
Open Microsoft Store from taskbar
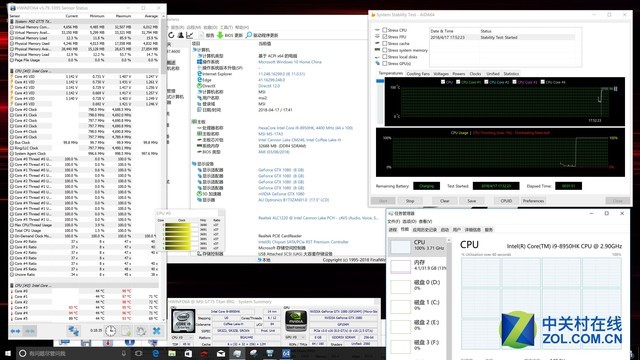coord(188,353)
